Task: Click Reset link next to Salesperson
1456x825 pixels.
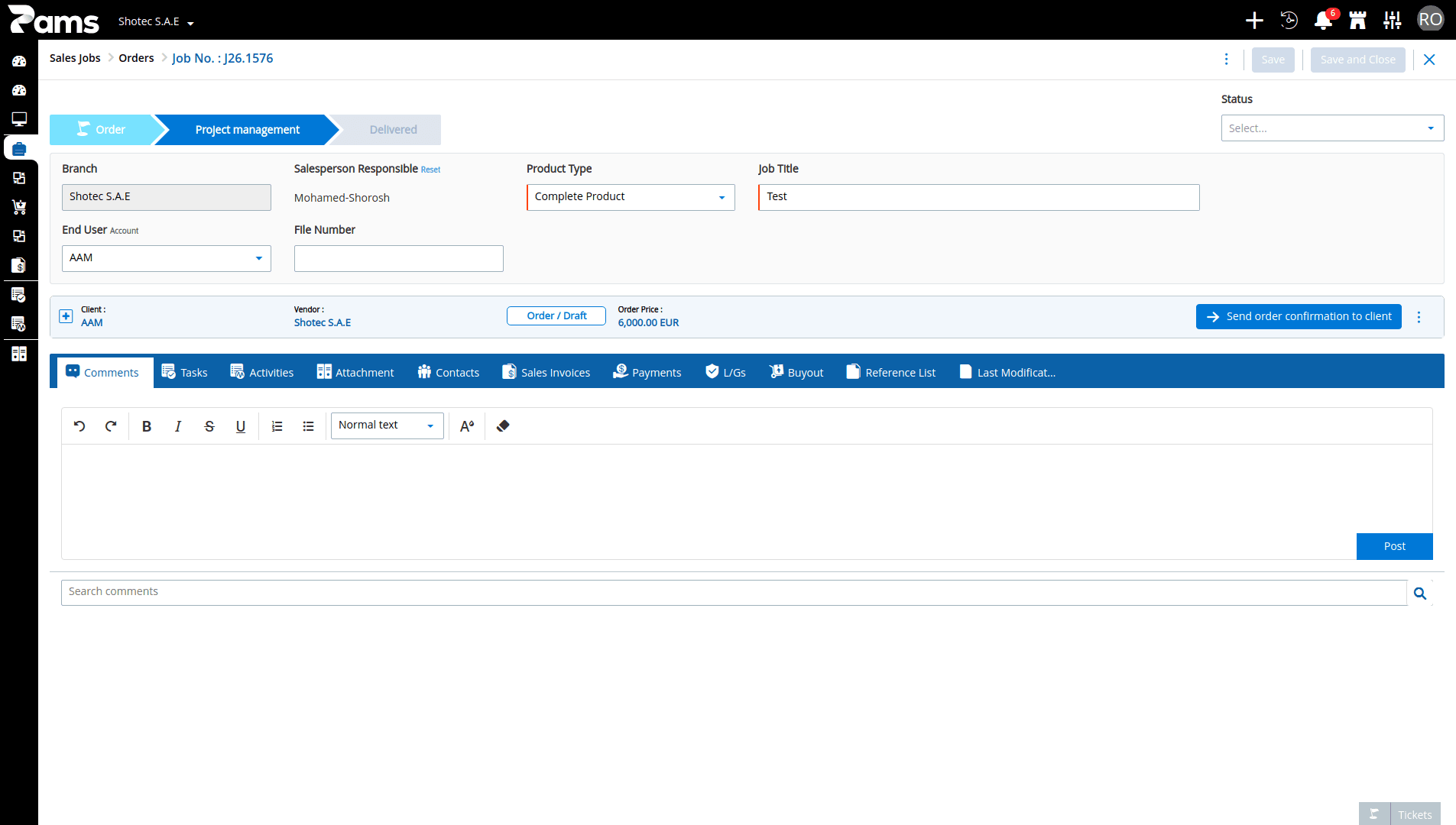Action: (430, 170)
